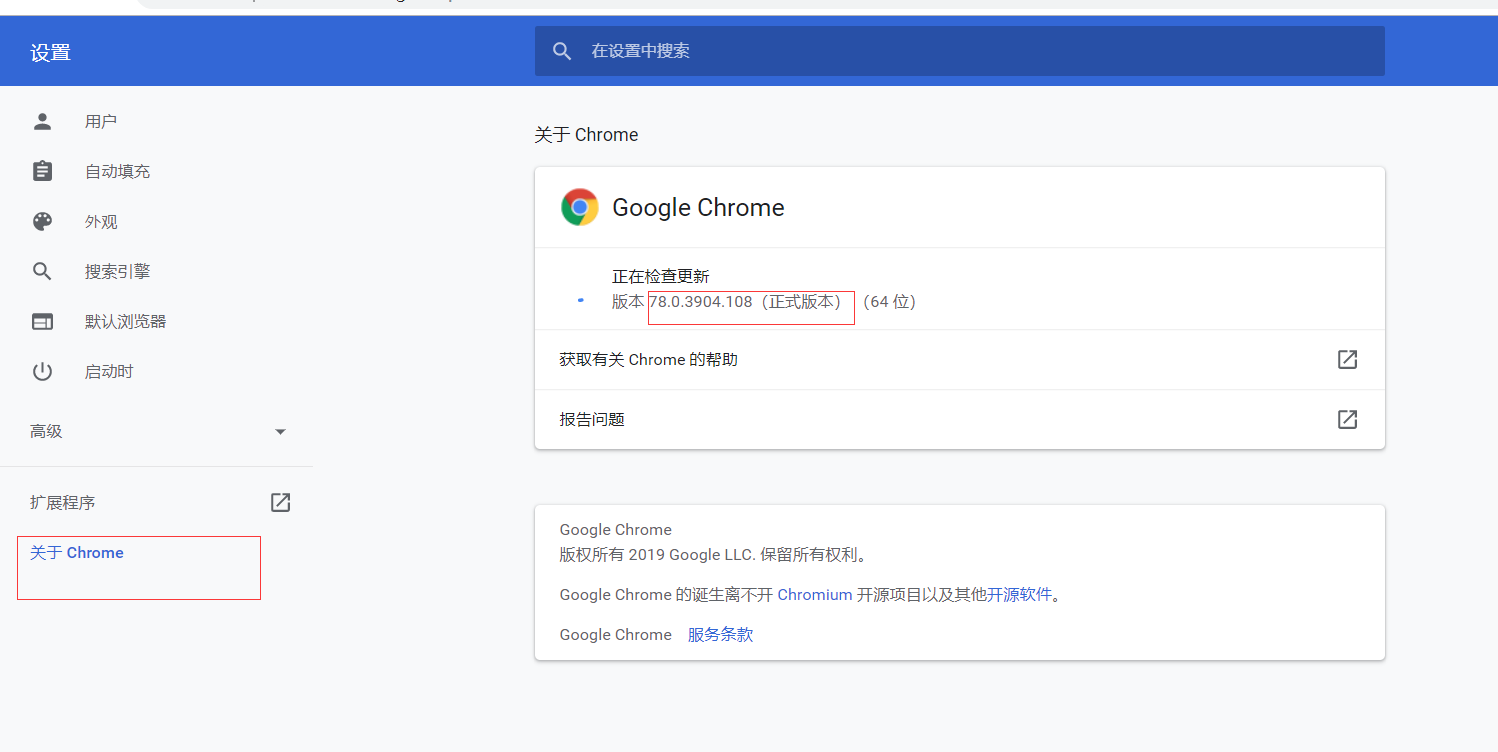1498x752 pixels.
Task: Open 获取有关 Chrome 的帮助 row
Action: pyautogui.click(x=959, y=359)
